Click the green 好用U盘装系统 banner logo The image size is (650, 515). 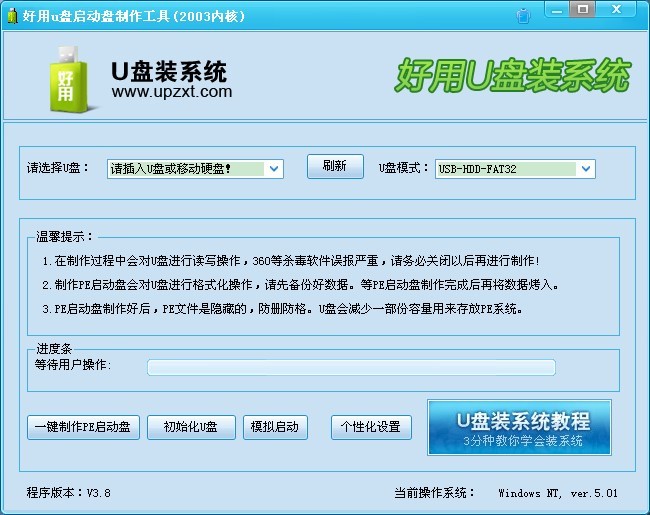pyautogui.click(x=513, y=75)
